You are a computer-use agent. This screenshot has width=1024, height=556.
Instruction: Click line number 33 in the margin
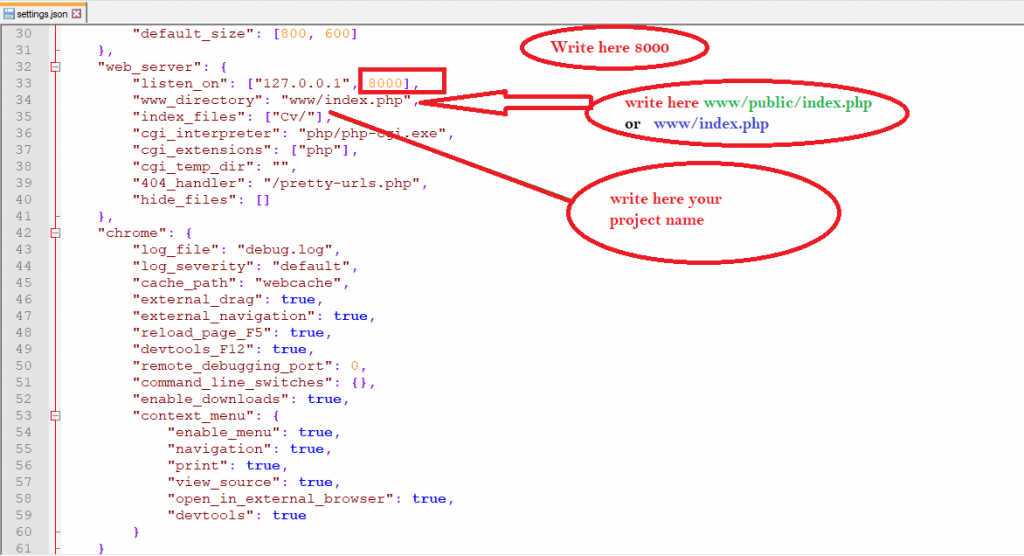tap(24, 83)
